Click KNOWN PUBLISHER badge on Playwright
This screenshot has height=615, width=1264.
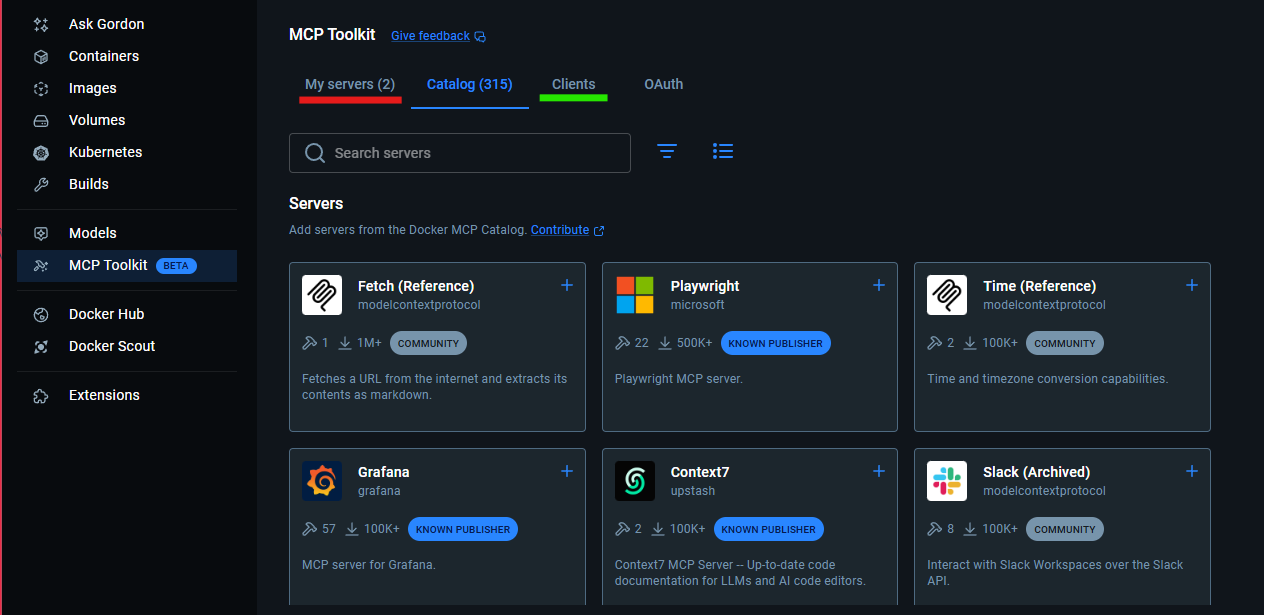[x=776, y=343]
